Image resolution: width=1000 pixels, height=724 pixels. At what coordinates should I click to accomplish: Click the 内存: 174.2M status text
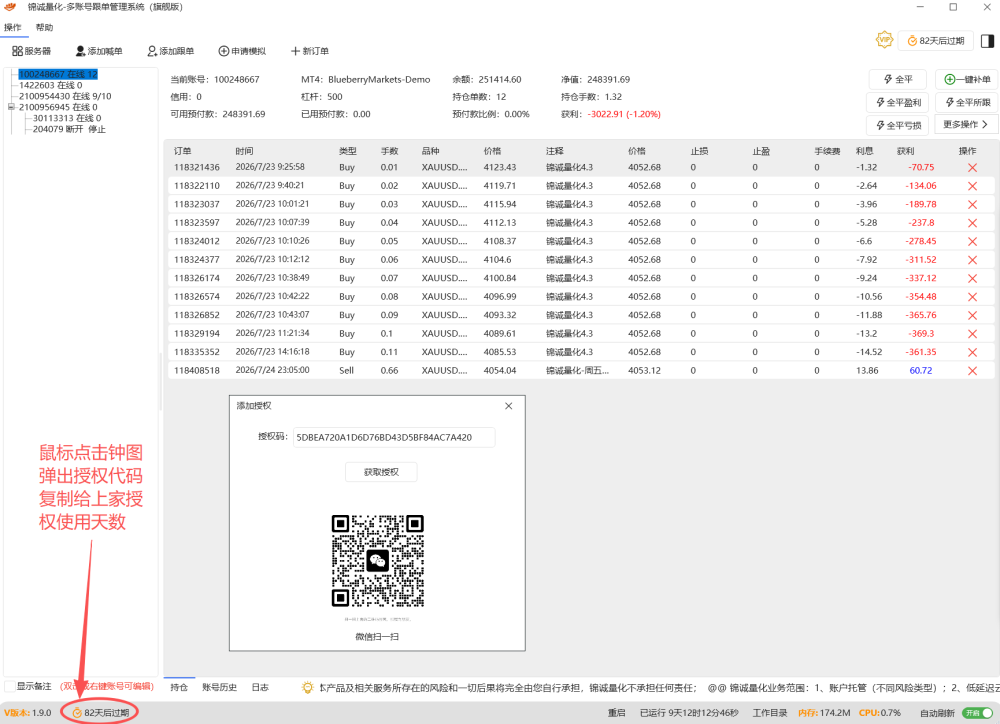click(x=824, y=713)
